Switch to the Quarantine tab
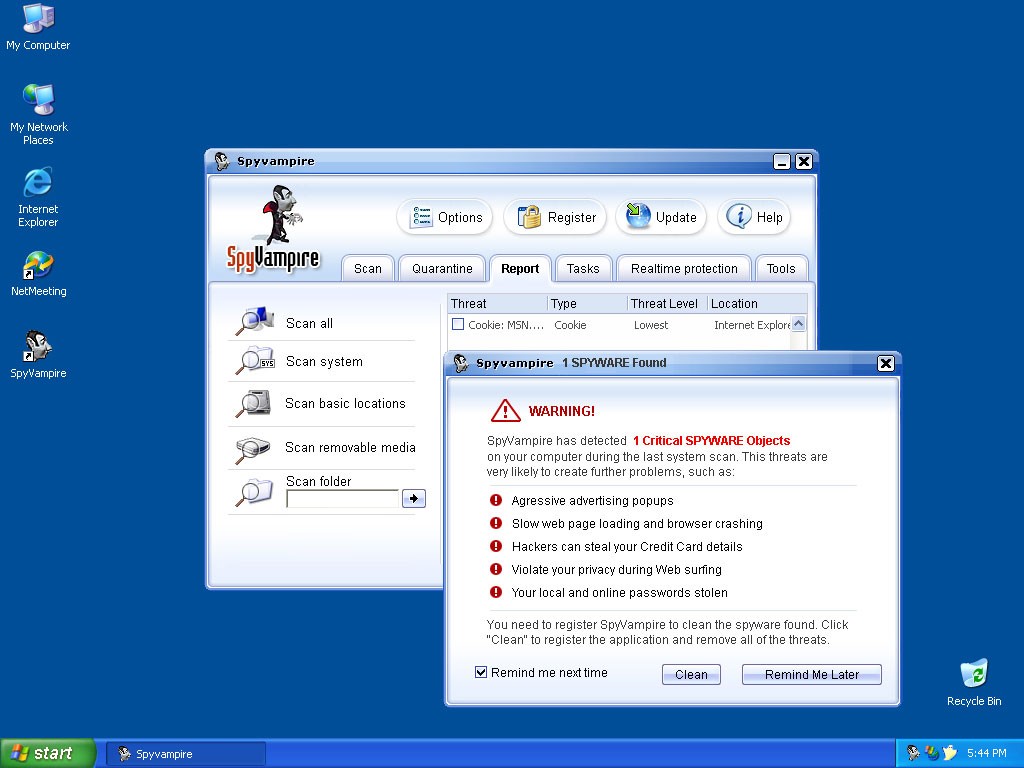The width and height of the screenshot is (1024, 768). pos(442,268)
